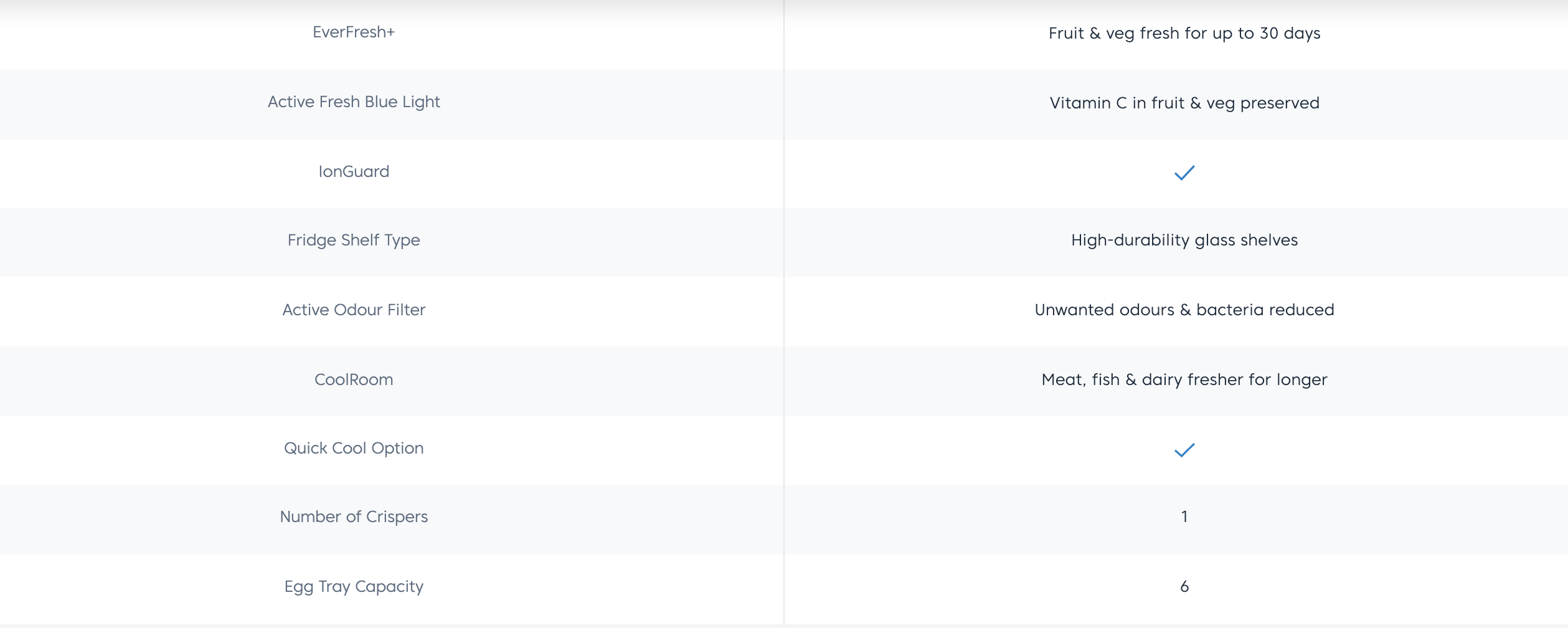Screen dimensions: 1568x628
Task: Click the crispers count value 1
Action: click(x=1184, y=517)
